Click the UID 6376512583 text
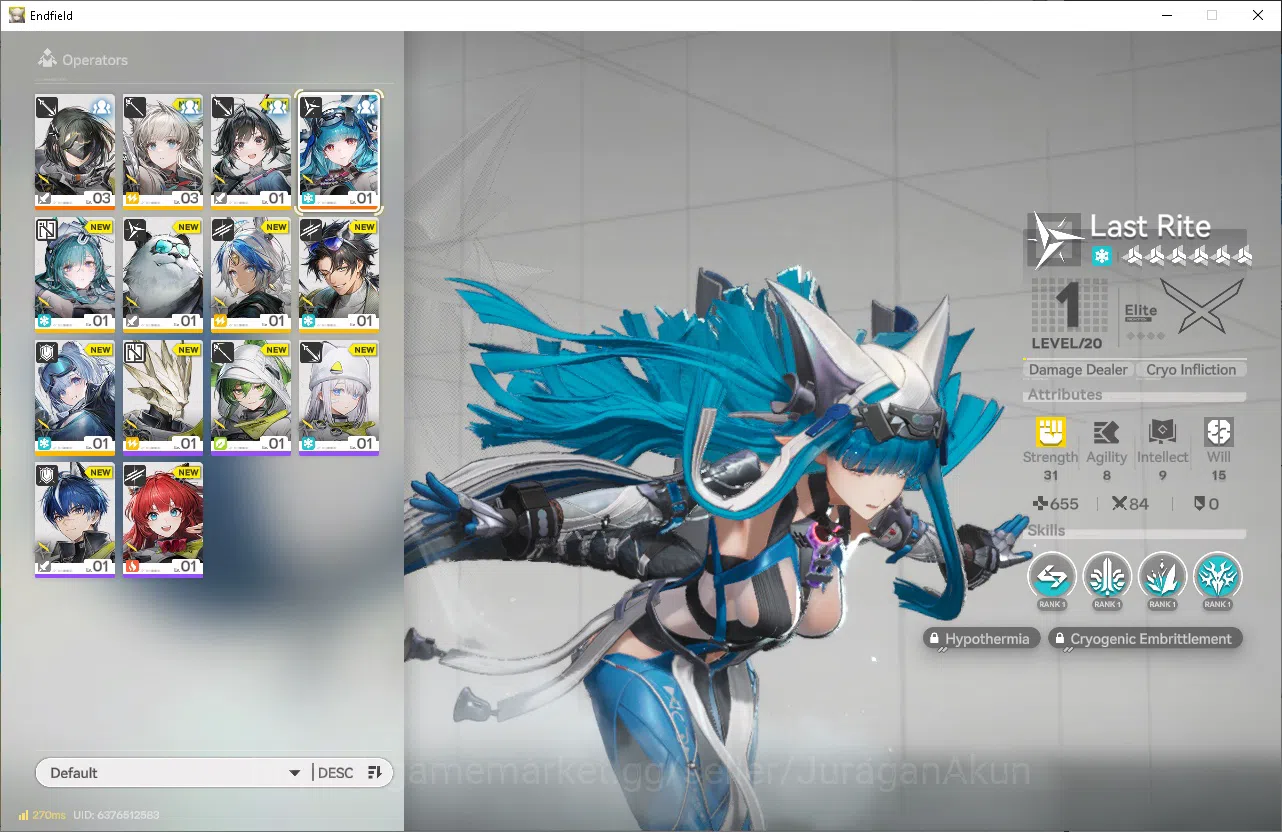Viewport: 1282px width, 832px height. click(115, 815)
